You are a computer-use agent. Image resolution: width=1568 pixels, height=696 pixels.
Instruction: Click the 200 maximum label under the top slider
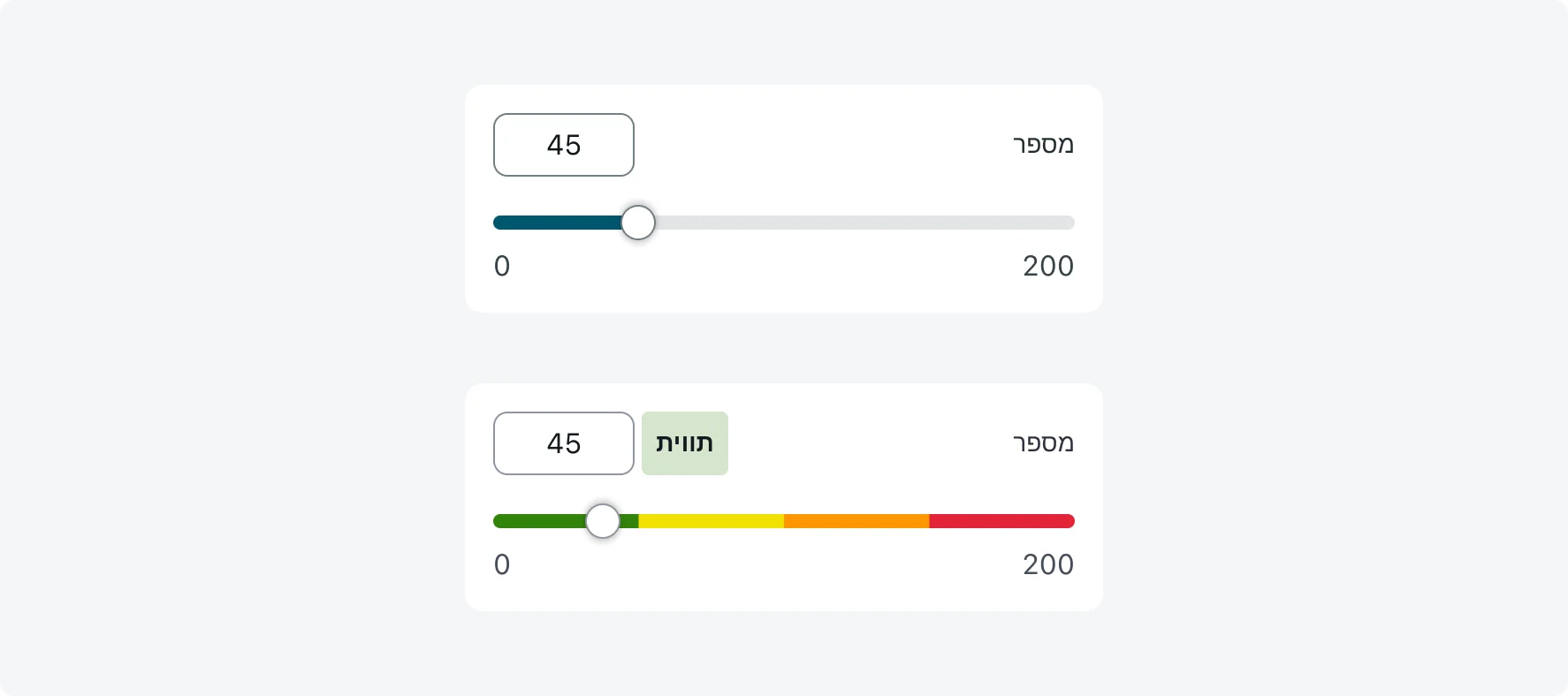point(1048,266)
